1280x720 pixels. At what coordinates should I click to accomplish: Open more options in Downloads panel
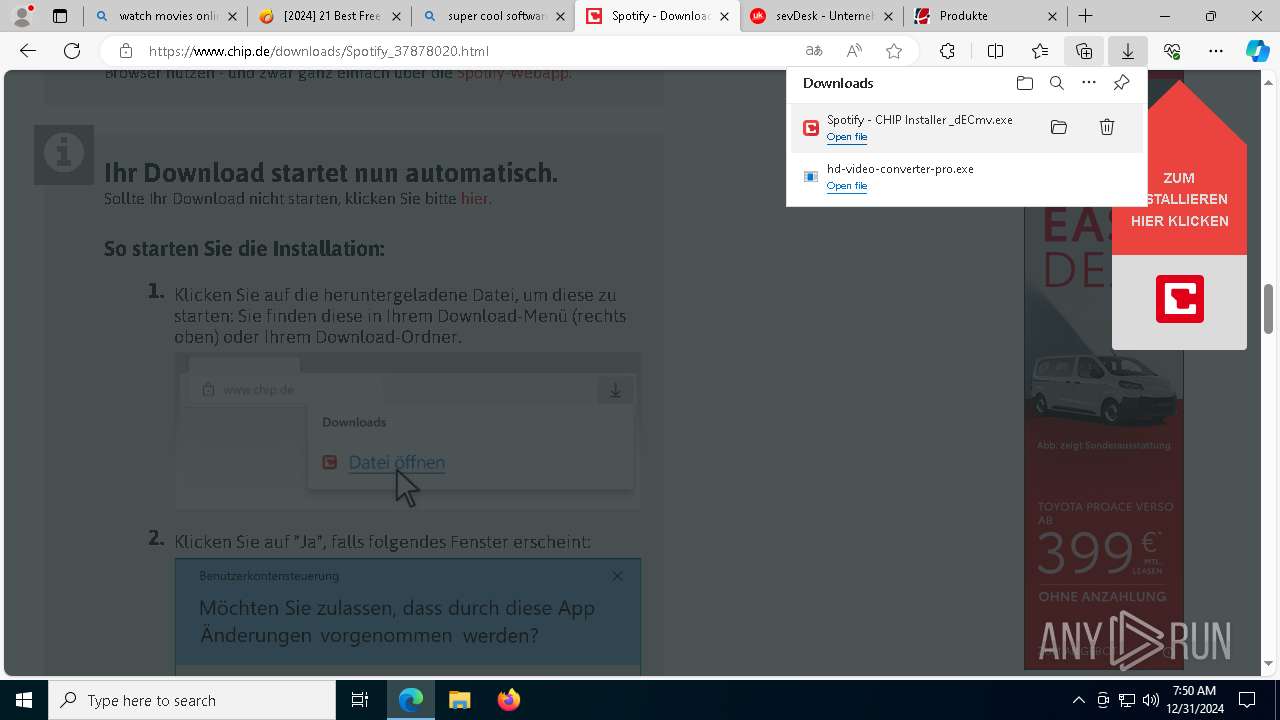click(x=1089, y=83)
